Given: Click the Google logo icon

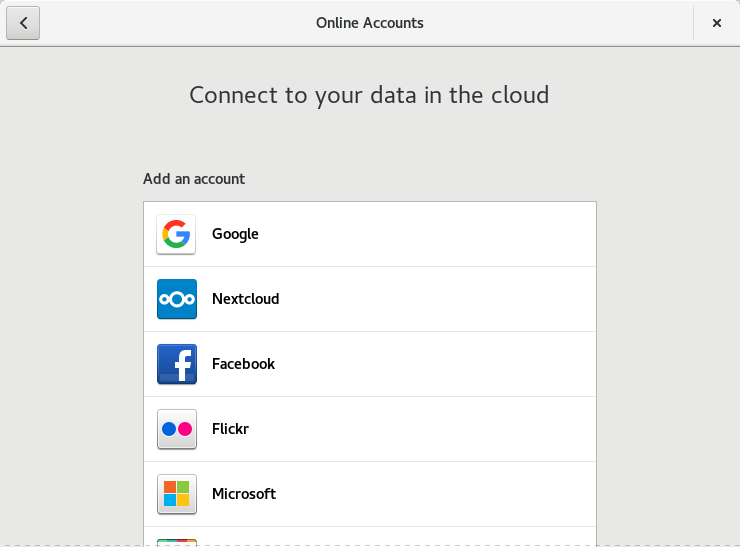Looking at the screenshot, I should pos(176,234).
